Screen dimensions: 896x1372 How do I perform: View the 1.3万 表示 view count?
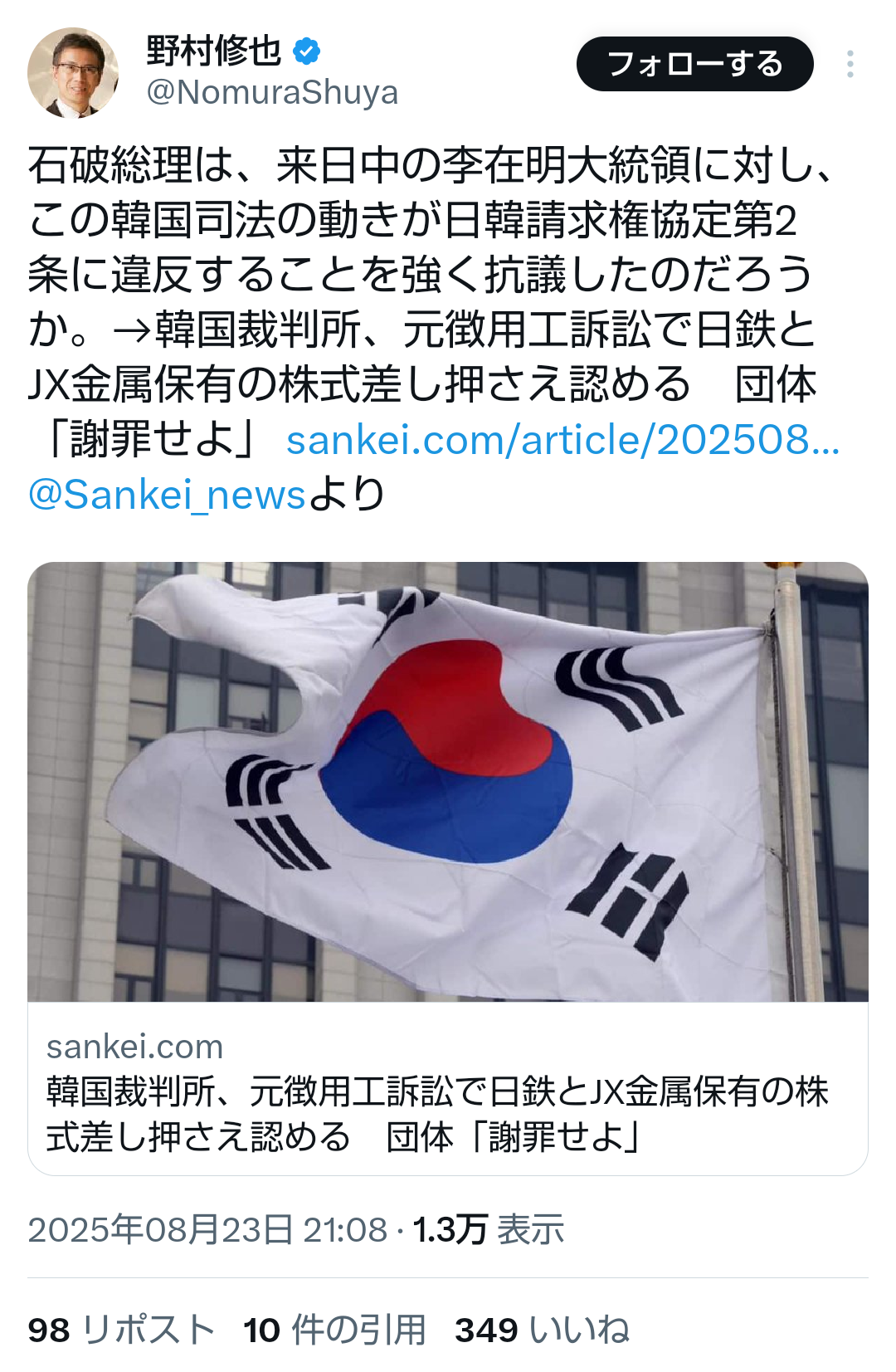tap(489, 1229)
